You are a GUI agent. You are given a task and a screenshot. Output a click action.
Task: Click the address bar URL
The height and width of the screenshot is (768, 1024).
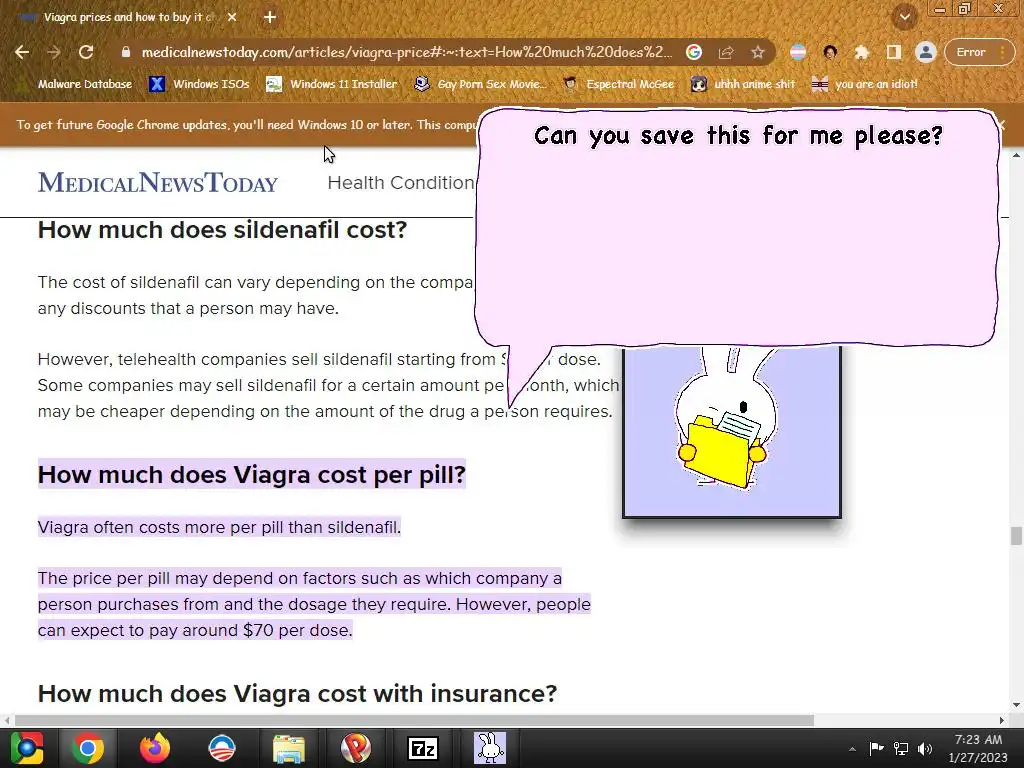pyautogui.click(x=406, y=52)
